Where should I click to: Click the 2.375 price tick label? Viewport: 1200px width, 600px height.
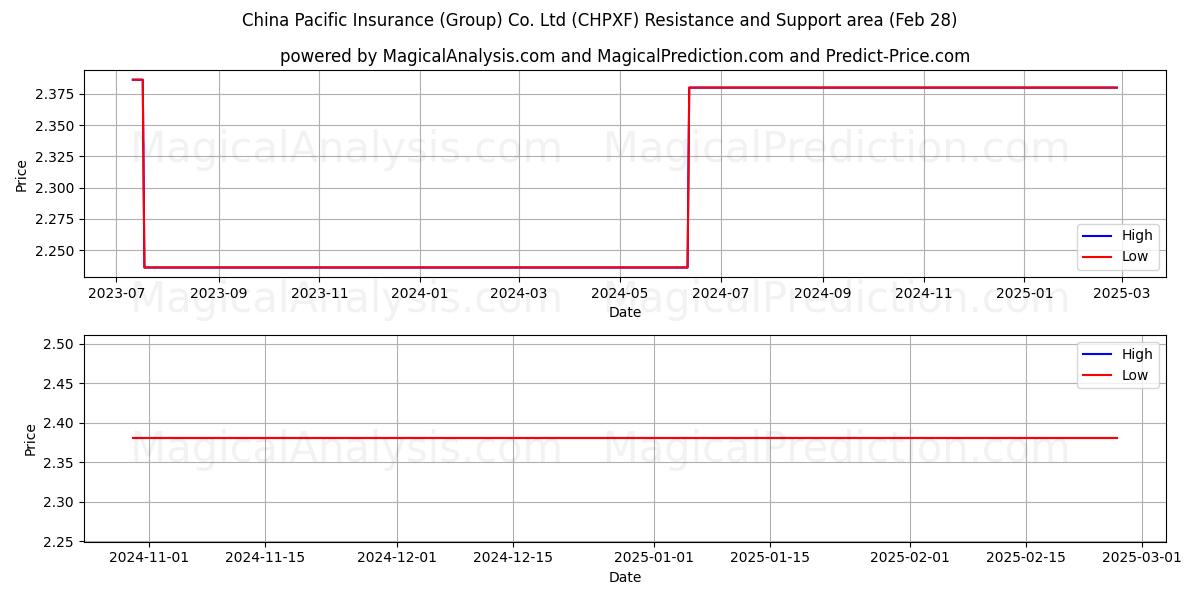[x=57, y=95]
